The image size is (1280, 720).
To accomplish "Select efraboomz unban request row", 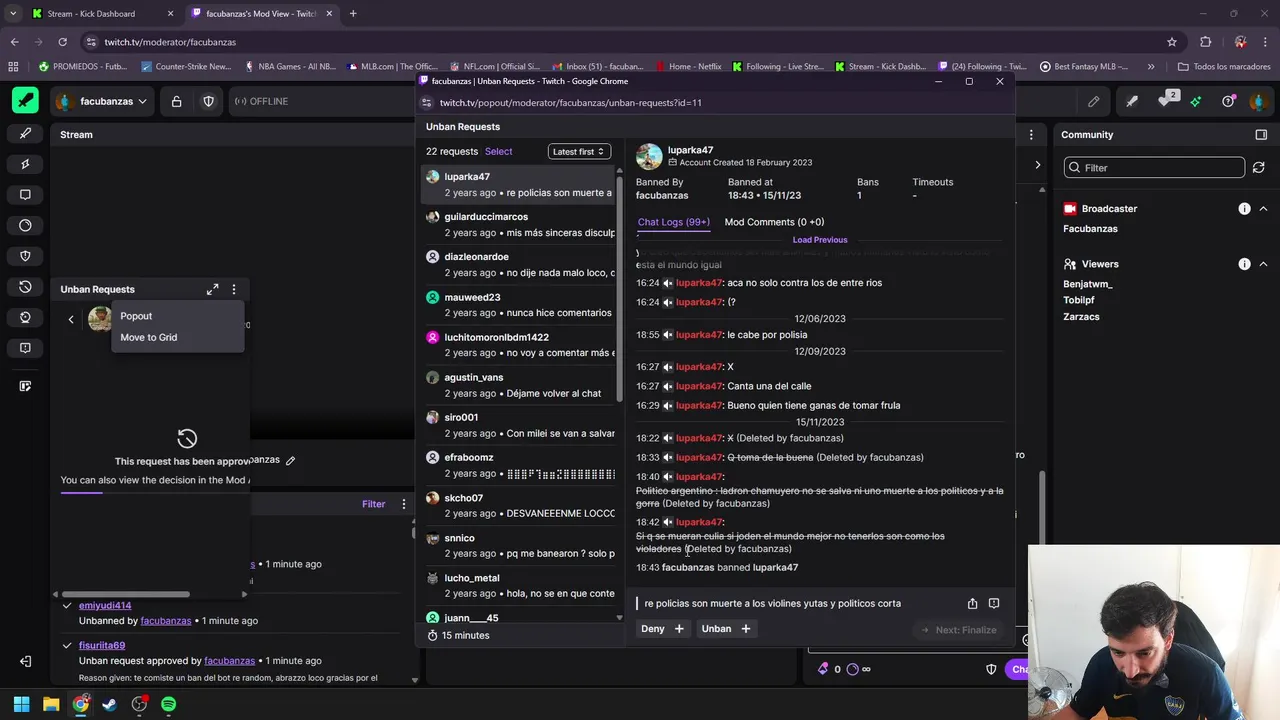I will pyautogui.click(x=519, y=465).
